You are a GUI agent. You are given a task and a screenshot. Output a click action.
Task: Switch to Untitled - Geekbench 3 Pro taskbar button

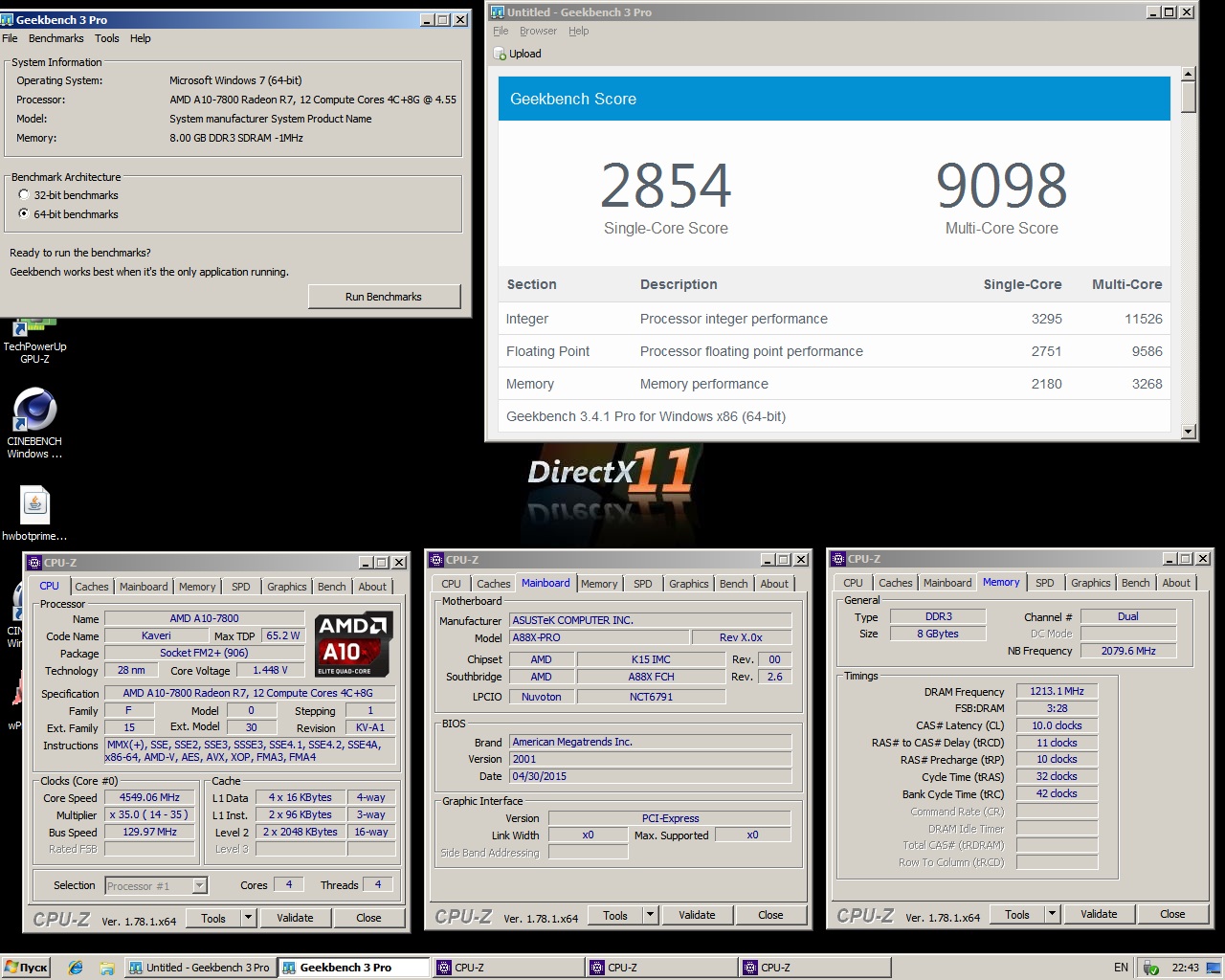200,968
